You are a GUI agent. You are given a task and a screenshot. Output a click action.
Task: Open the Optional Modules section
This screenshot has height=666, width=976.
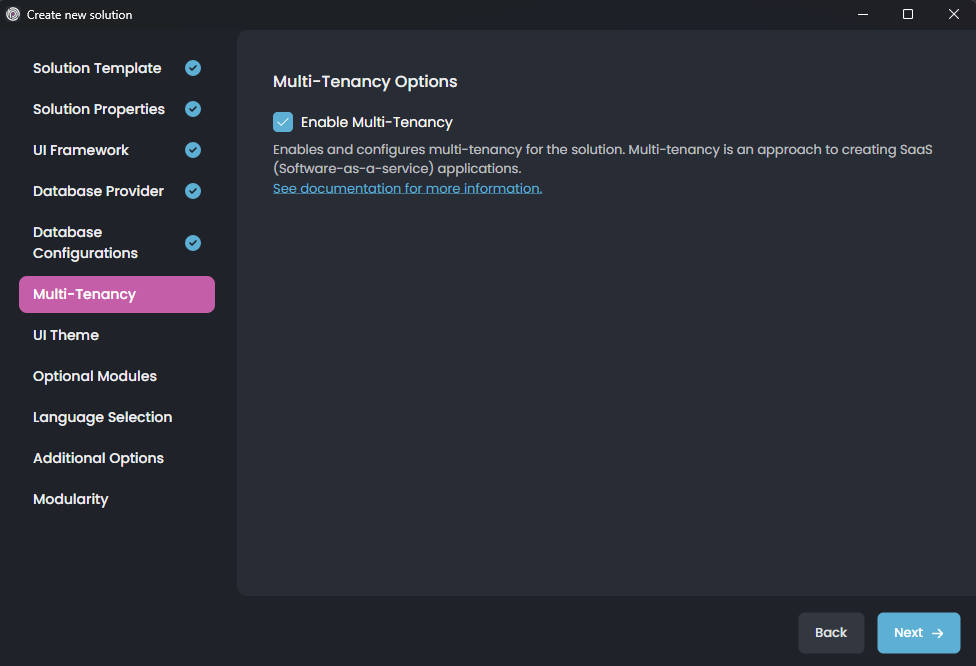[x=95, y=376]
